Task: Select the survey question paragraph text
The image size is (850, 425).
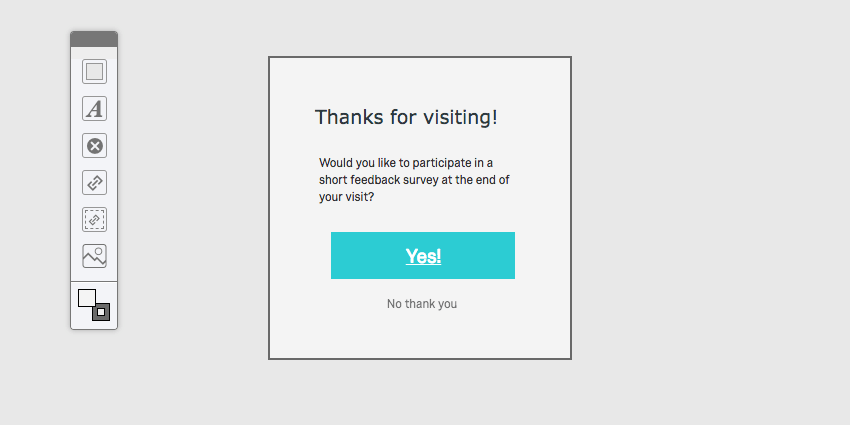Action: (414, 180)
